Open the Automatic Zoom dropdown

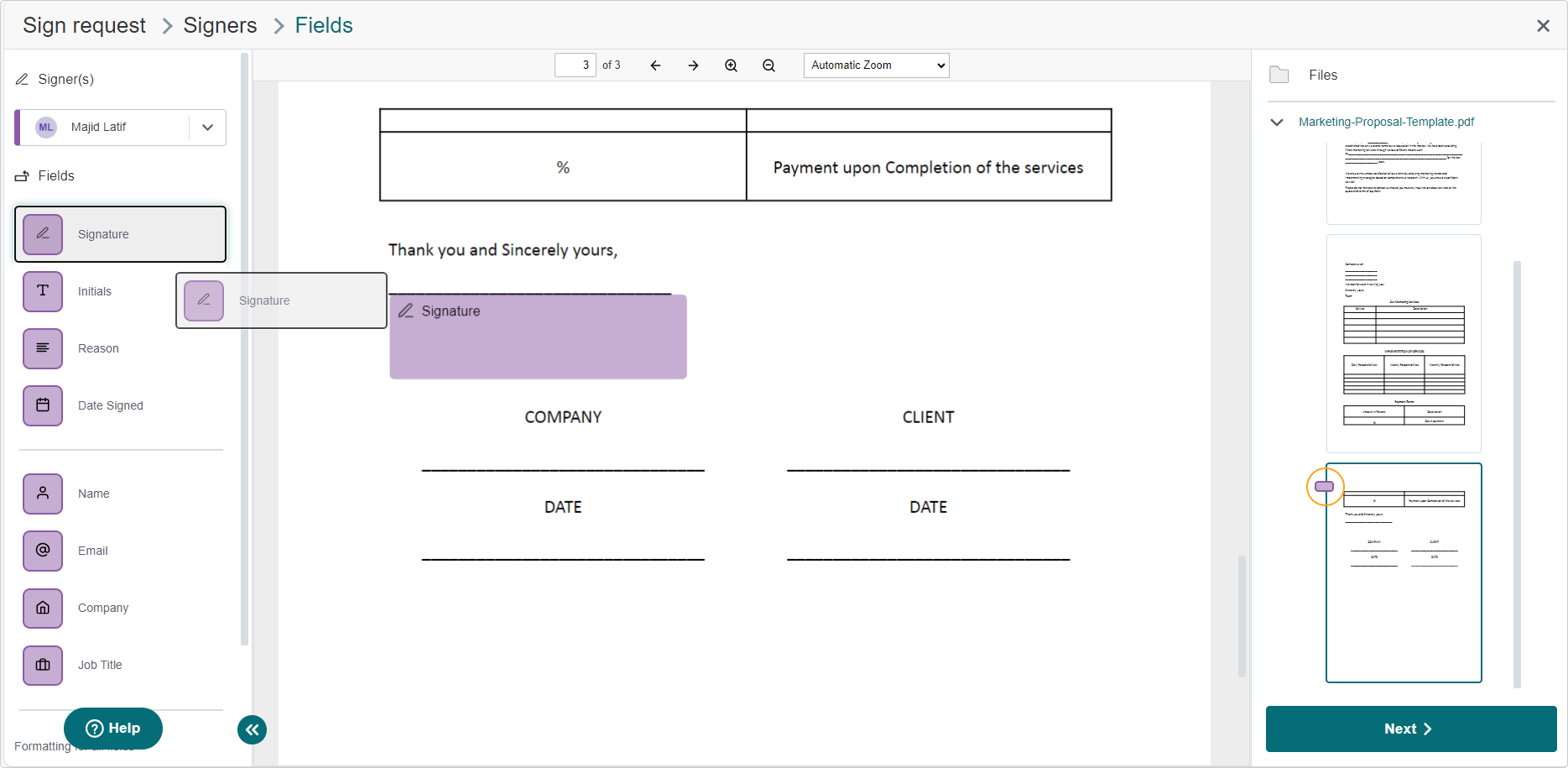(x=876, y=65)
